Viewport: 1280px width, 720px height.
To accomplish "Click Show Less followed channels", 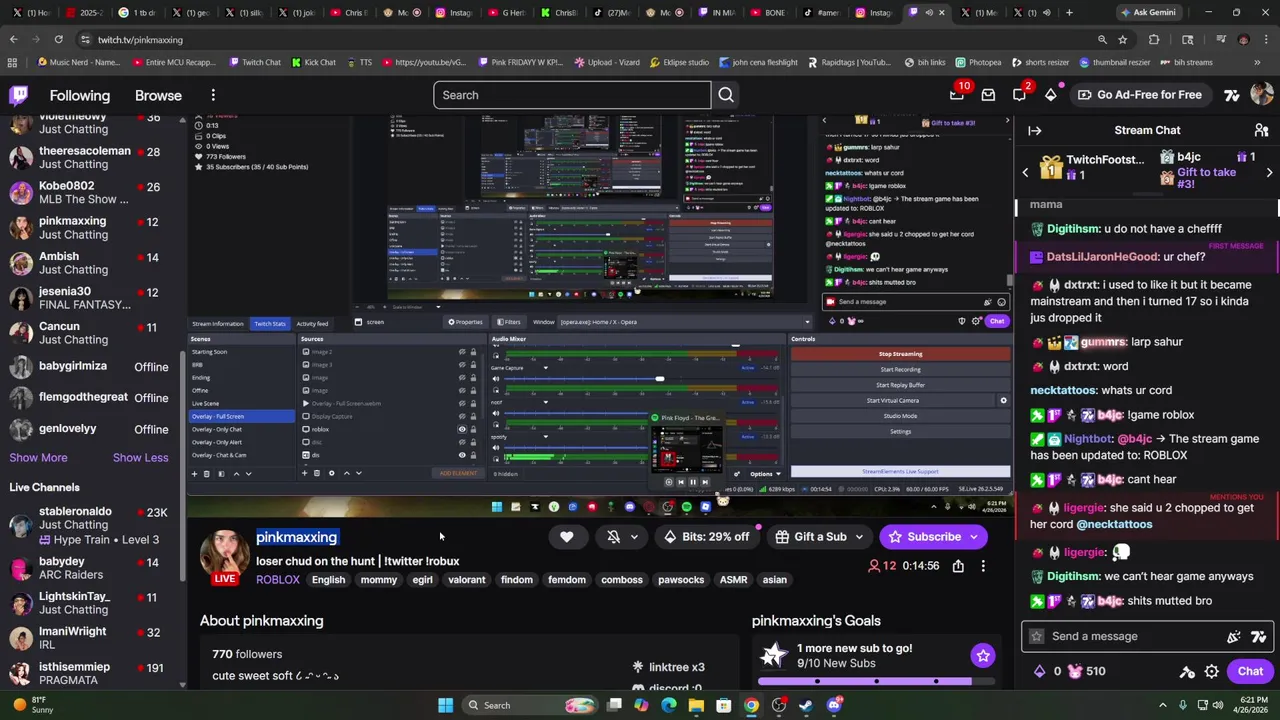I will tap(140, 457).
